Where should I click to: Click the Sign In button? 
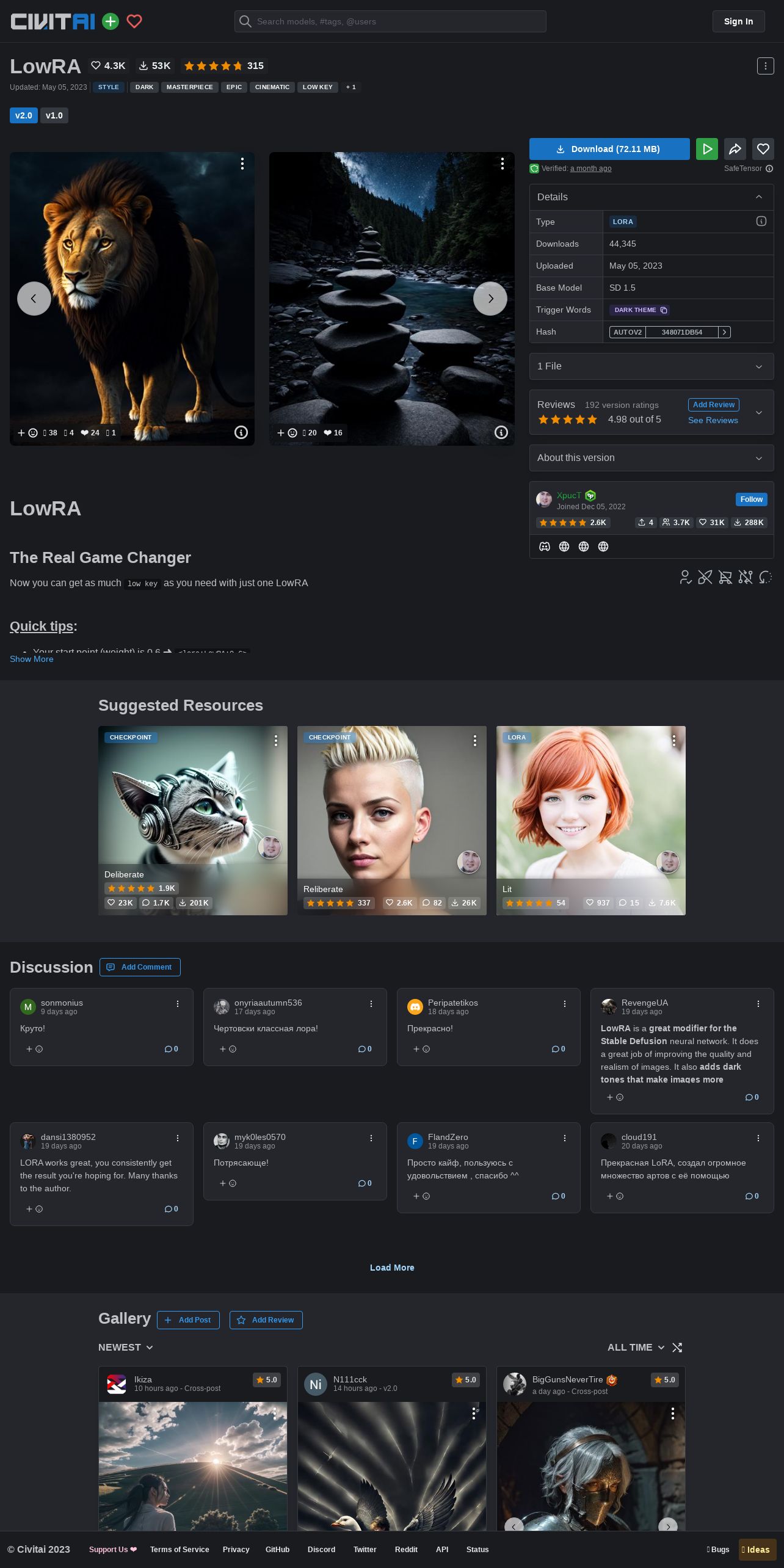(738, 21)
